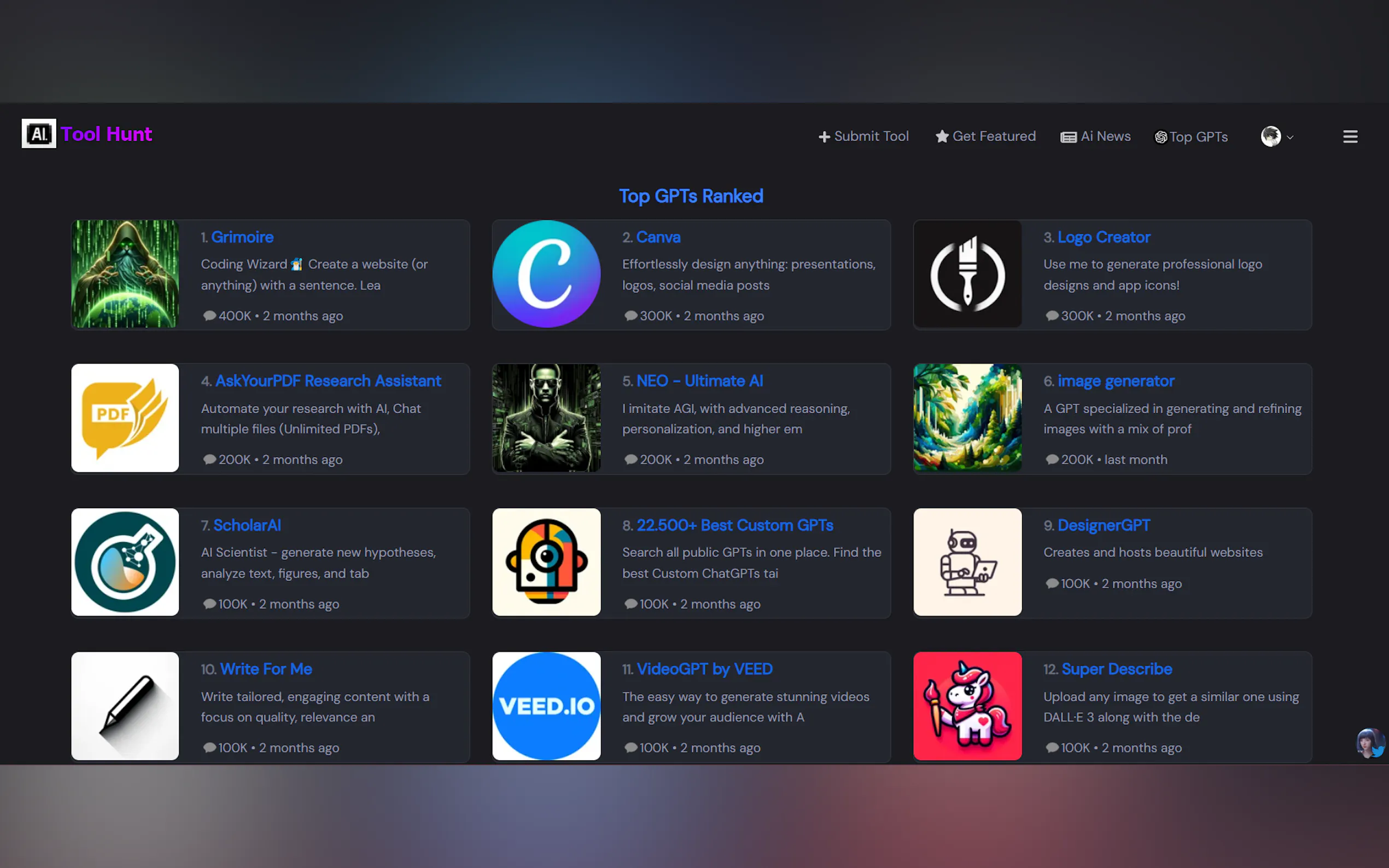Go to Ai News
Viewport: 1389px width, 868px height.
click(x=1095, y=136)
